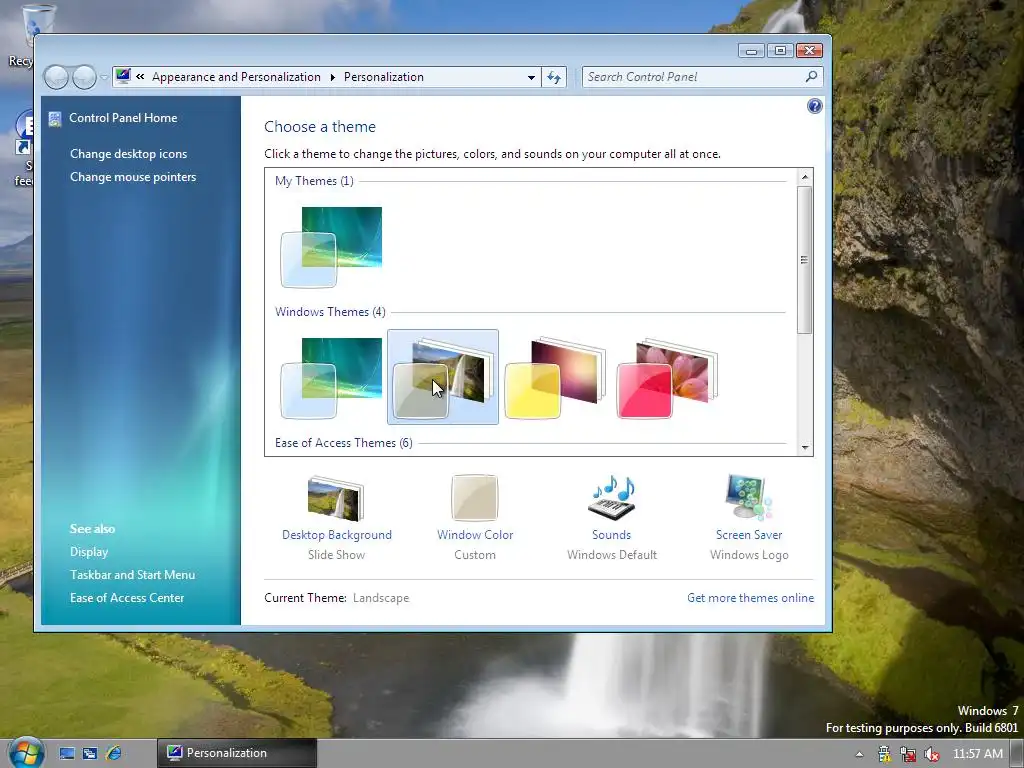Launch Internet Explorer from the taskbar
The height and width of the screenshot is (768, 1024).
point(114,753)
